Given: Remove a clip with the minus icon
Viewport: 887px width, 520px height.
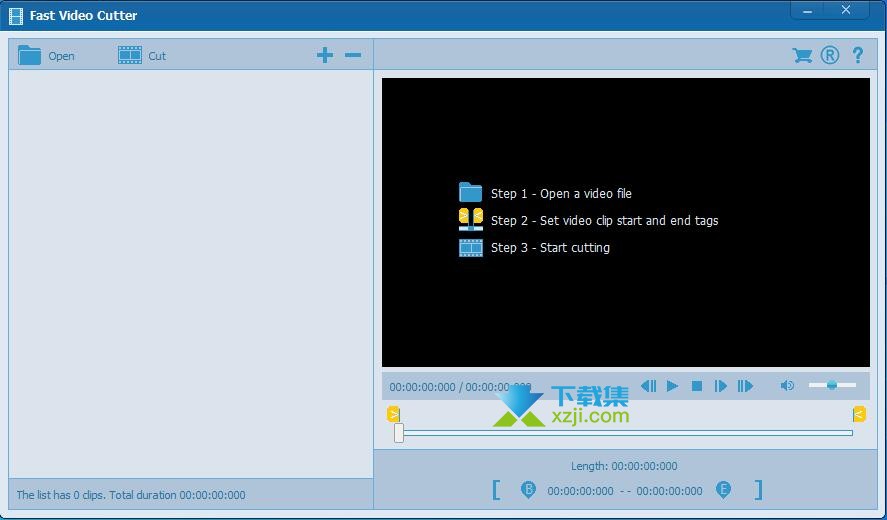Looking at the screenshot, I should click(353, 55).
